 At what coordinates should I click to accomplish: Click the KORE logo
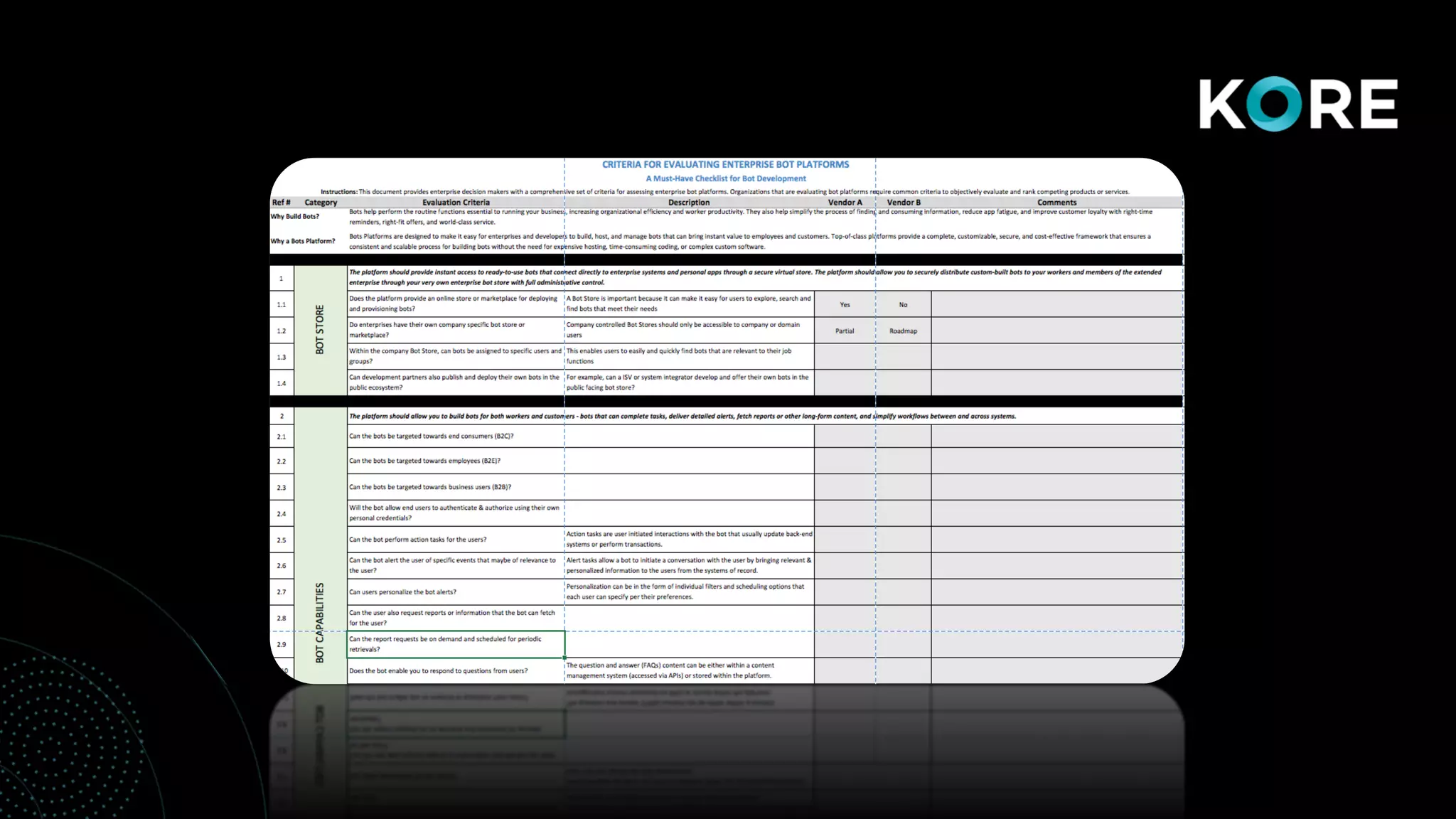click(1298, 104)
